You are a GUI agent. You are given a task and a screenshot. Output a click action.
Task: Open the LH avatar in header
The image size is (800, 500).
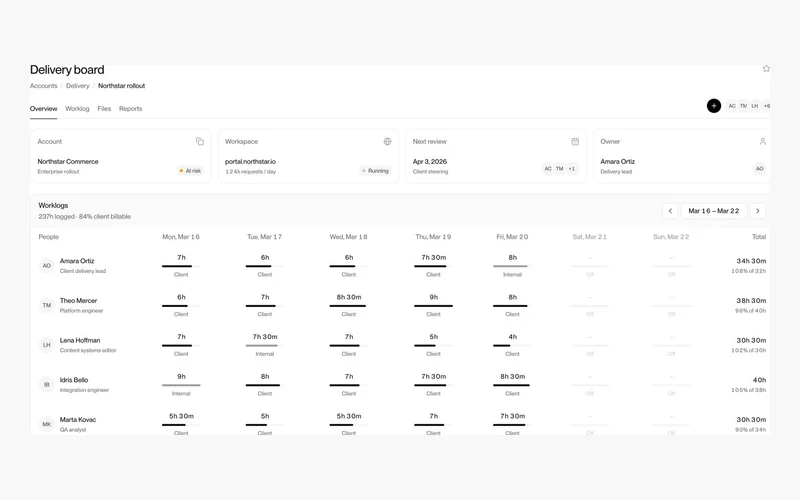point(755,106)
